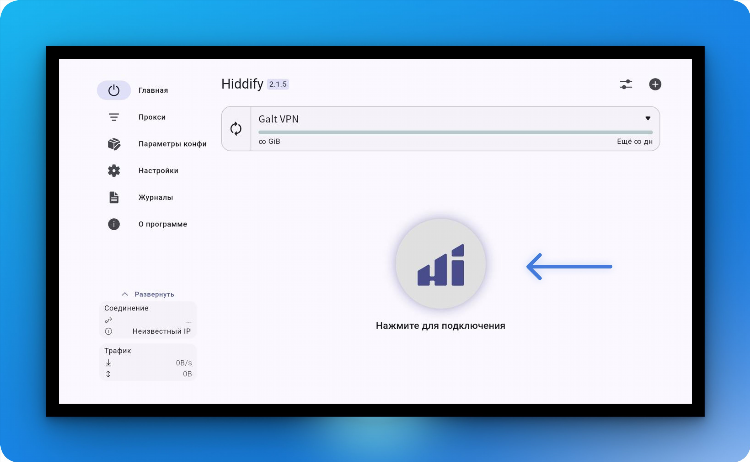
Task: Open the О программе about page
Action: click(x=163, y=224)
